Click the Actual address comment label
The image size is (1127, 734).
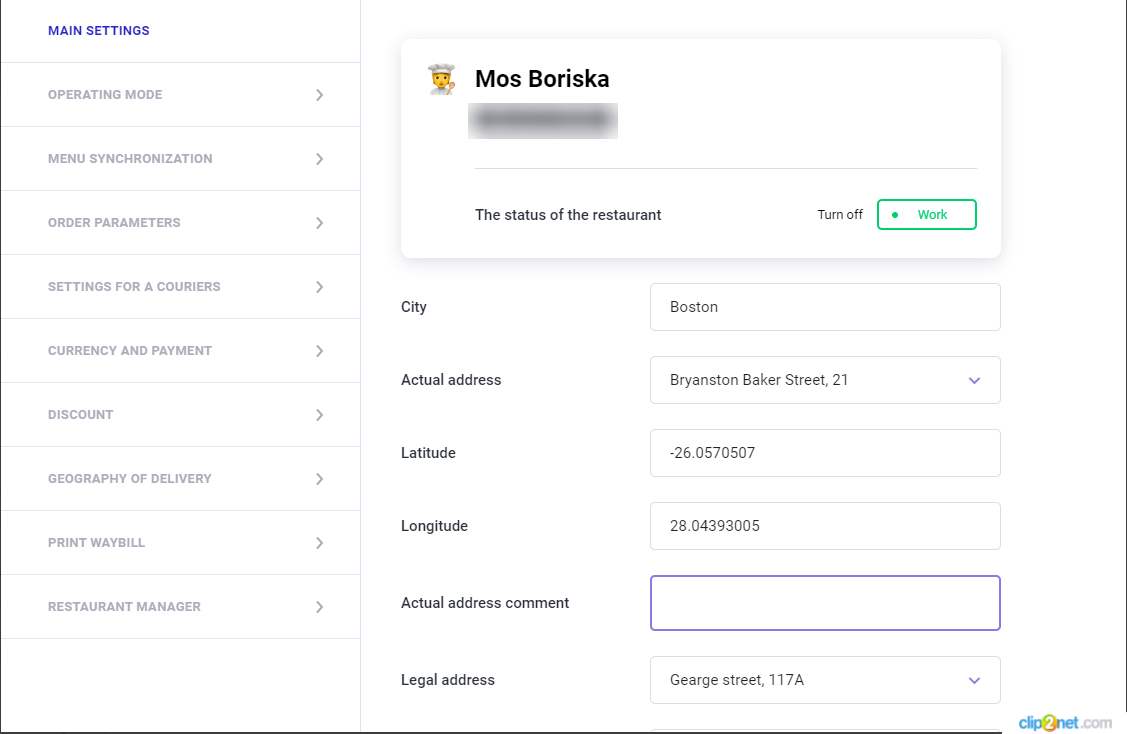[485, 603]
